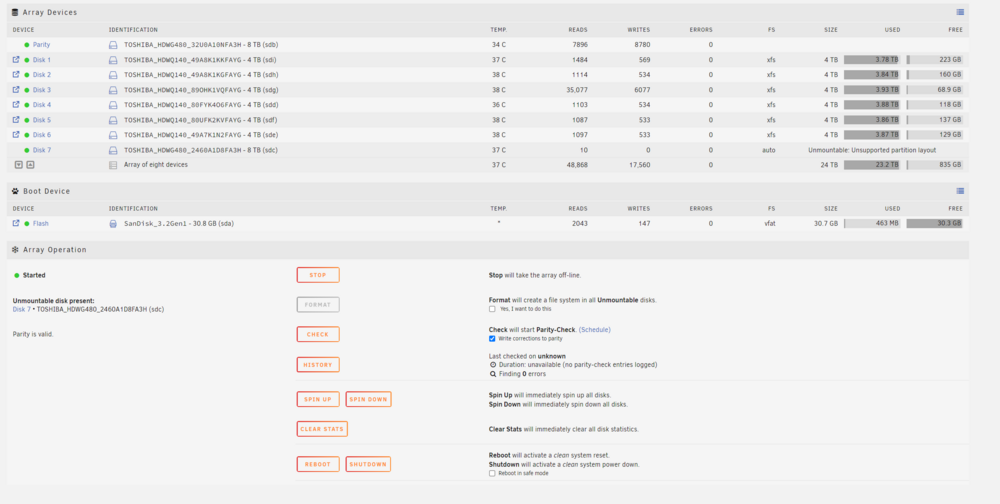
Task: Click the Disk 3 reads value 35,077
Action: click(x=577, y=90)
